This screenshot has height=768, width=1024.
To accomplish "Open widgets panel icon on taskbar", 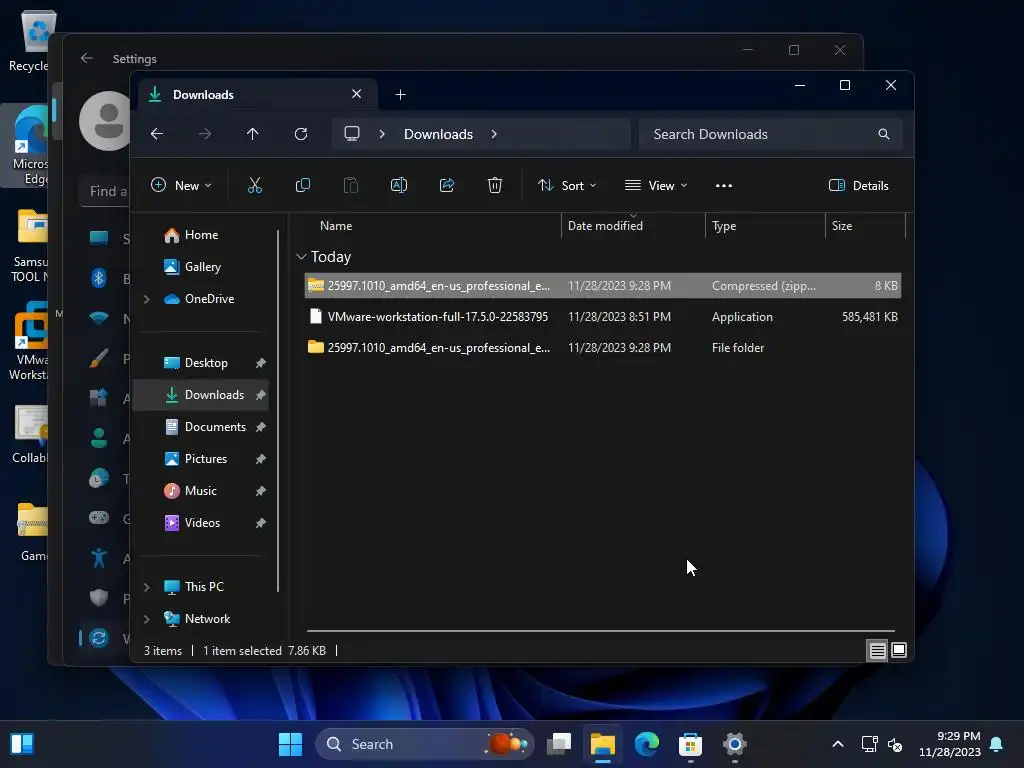I will [22, 744].
